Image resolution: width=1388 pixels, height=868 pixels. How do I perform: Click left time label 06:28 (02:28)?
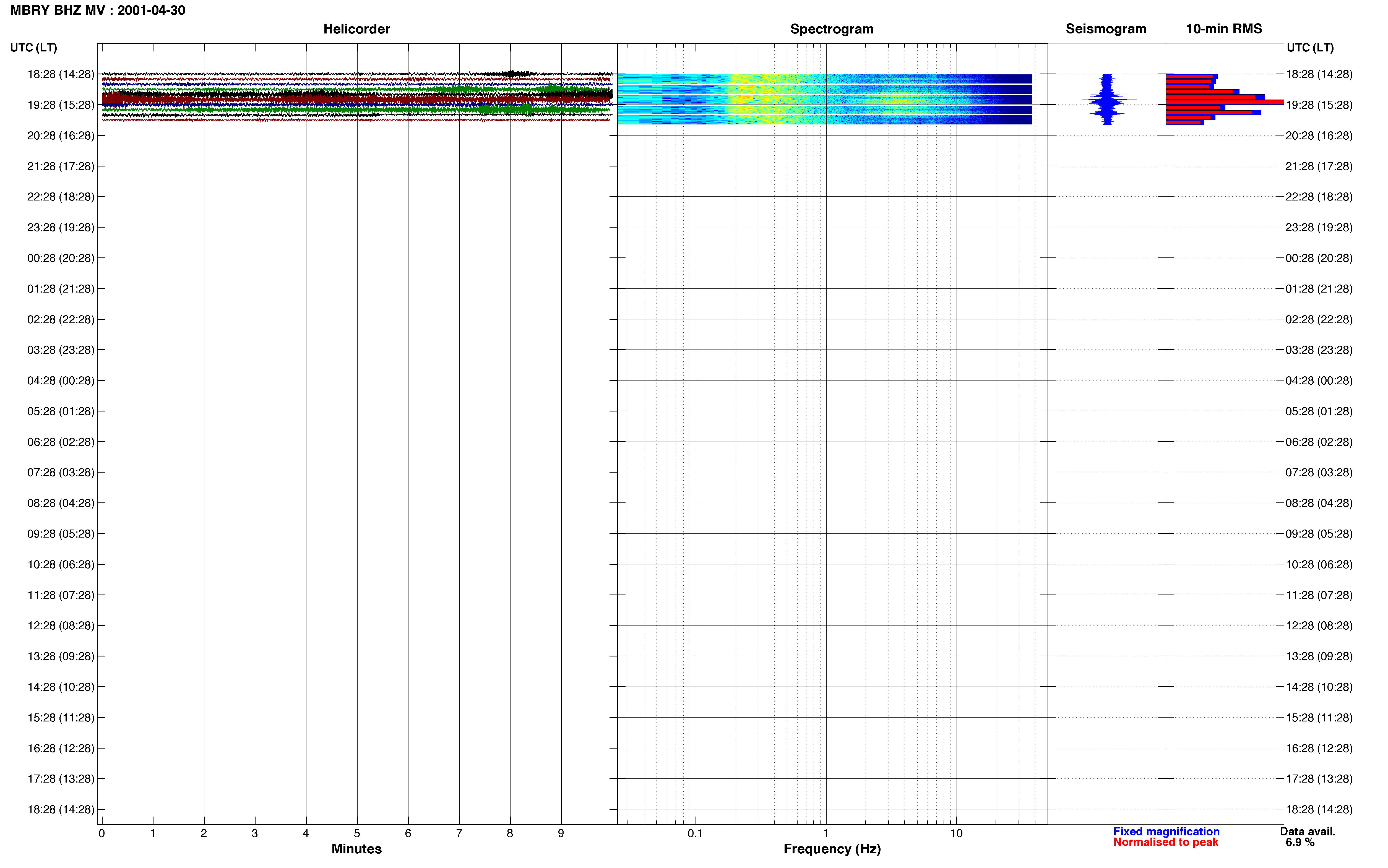click(60, 442)
